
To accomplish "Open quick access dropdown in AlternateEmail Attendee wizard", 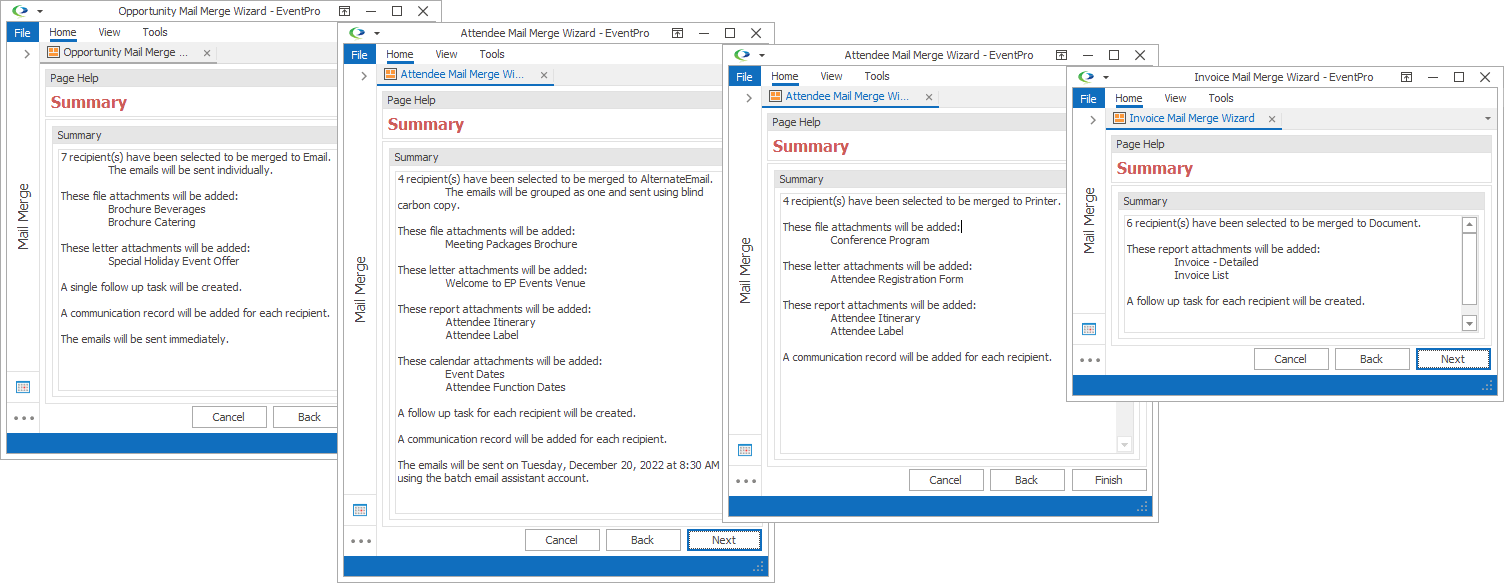I will tap(376, 34).
